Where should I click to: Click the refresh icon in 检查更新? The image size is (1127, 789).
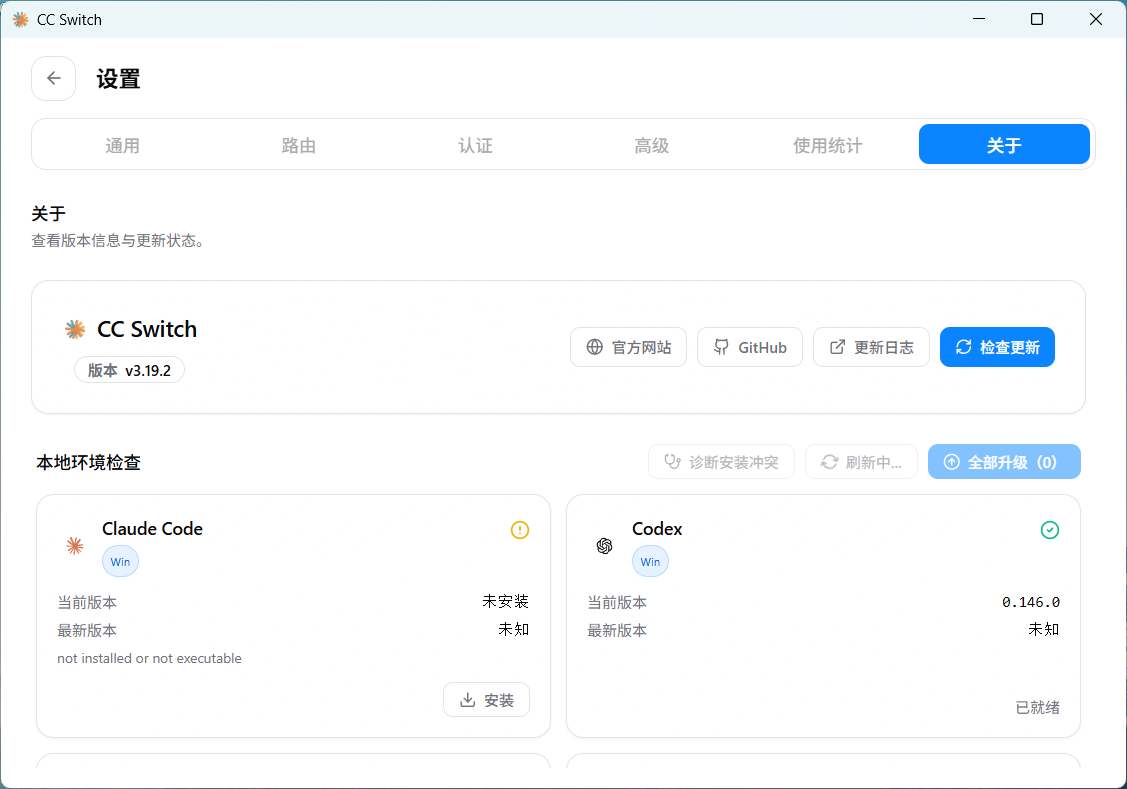coord(963,347)
